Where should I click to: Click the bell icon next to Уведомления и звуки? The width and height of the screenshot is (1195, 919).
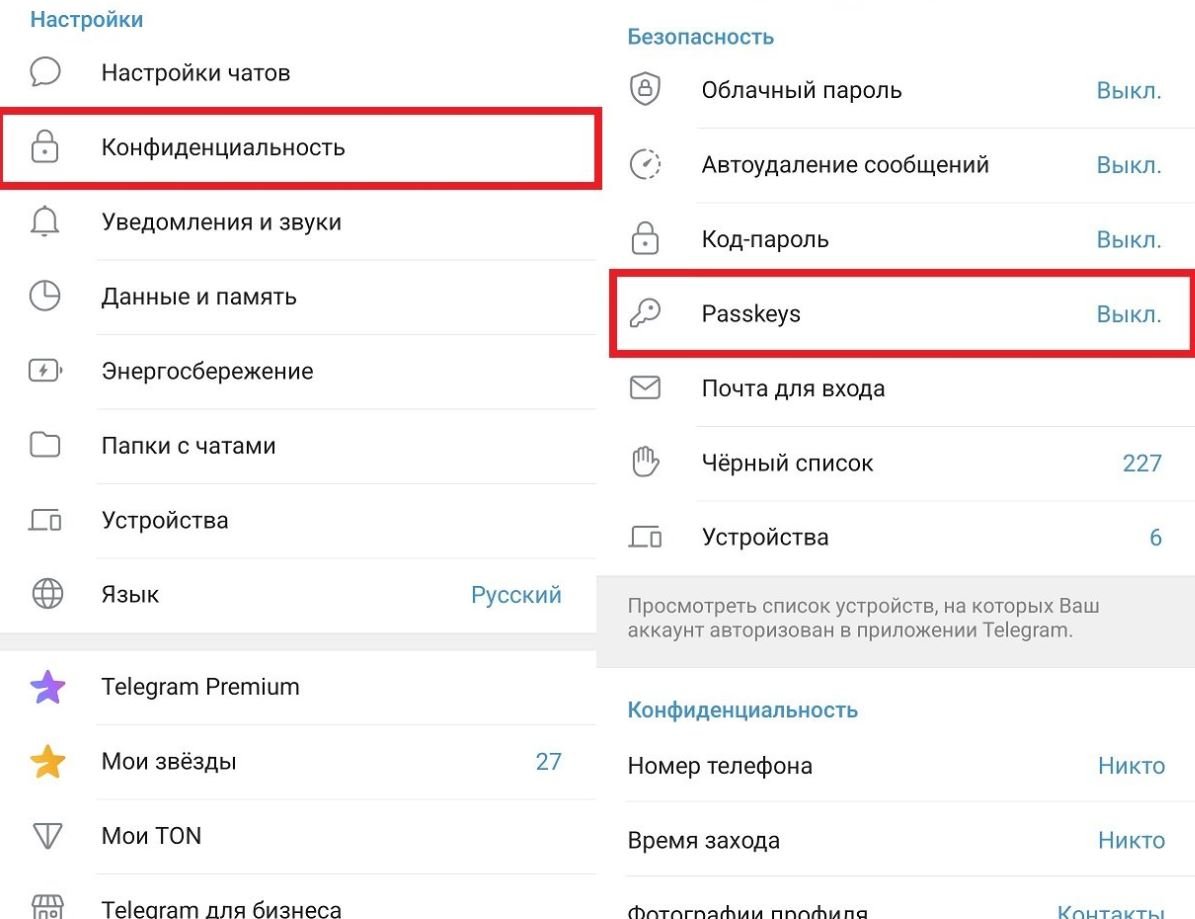(42, 222)
